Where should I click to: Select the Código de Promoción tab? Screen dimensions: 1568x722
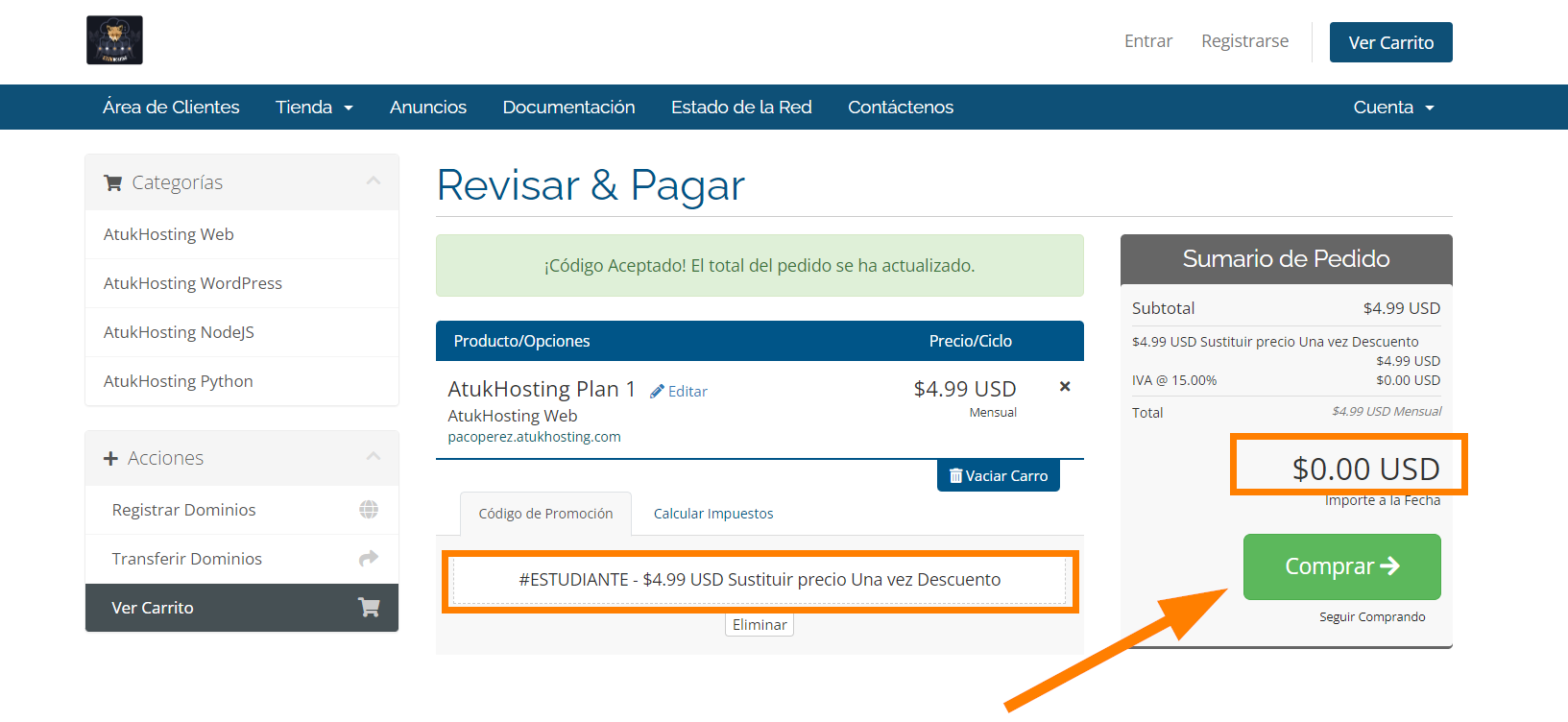tap(545, 514)
